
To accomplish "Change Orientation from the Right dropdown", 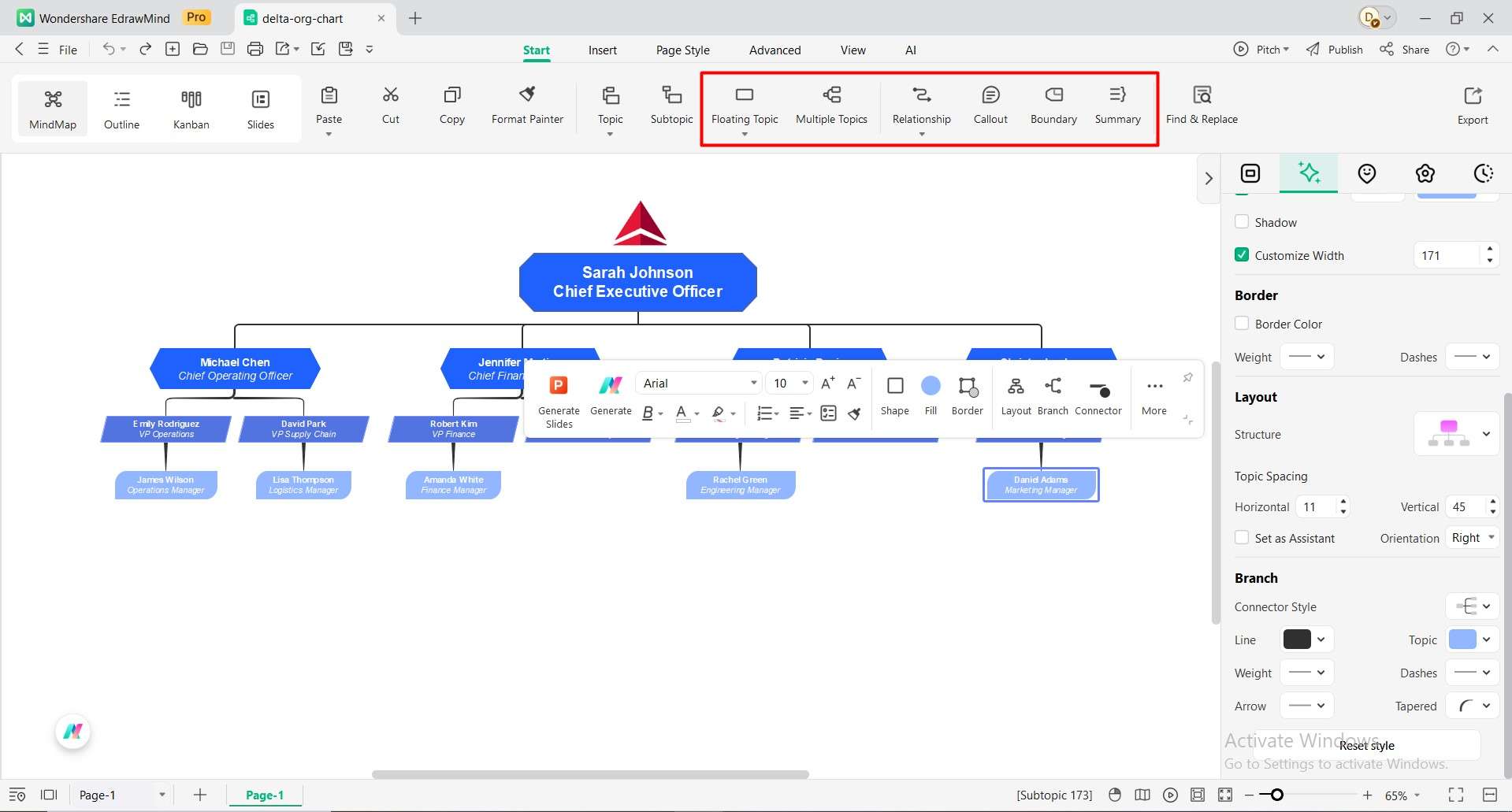I will 1471,537.
